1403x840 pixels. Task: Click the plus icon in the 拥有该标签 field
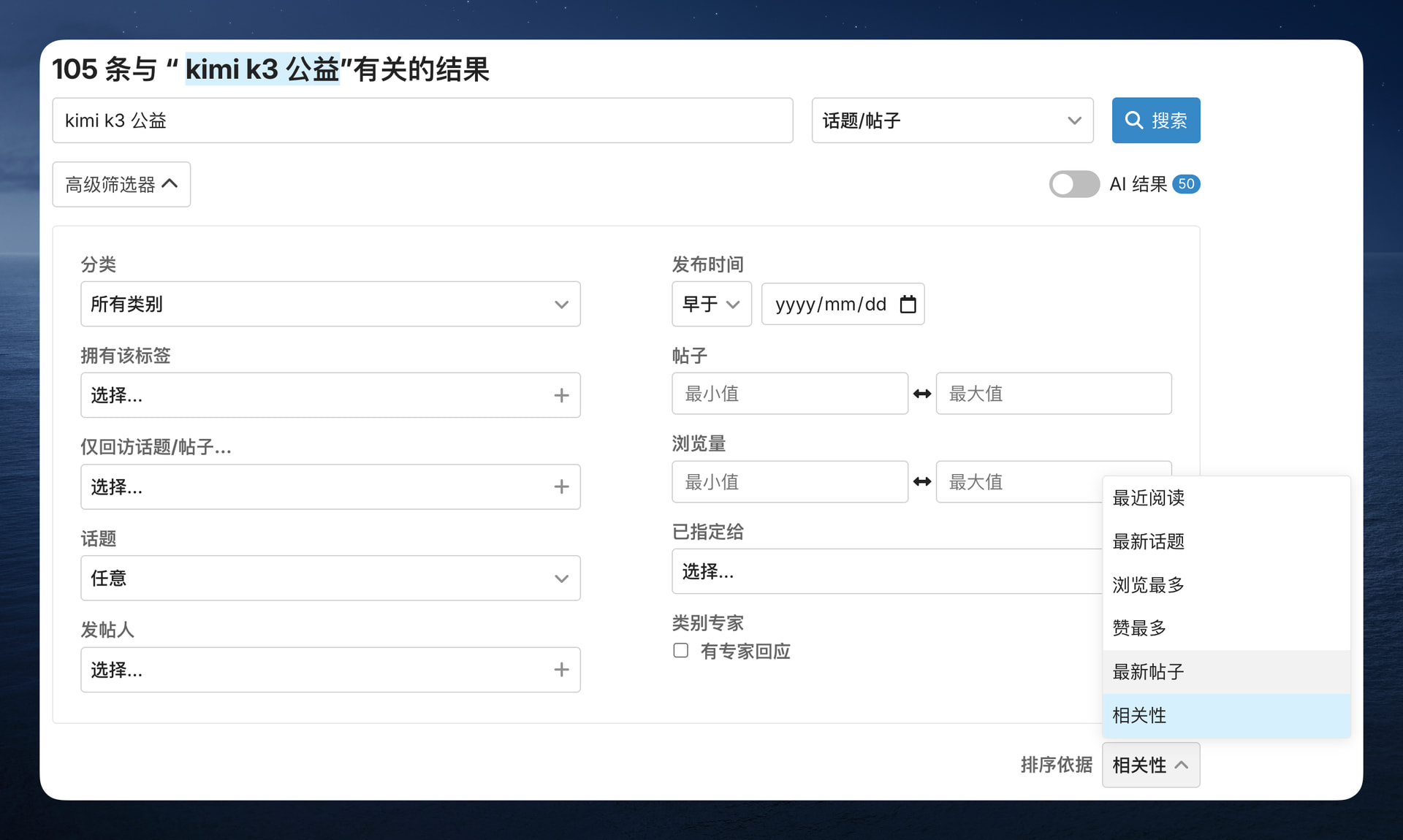coord(561,395)
